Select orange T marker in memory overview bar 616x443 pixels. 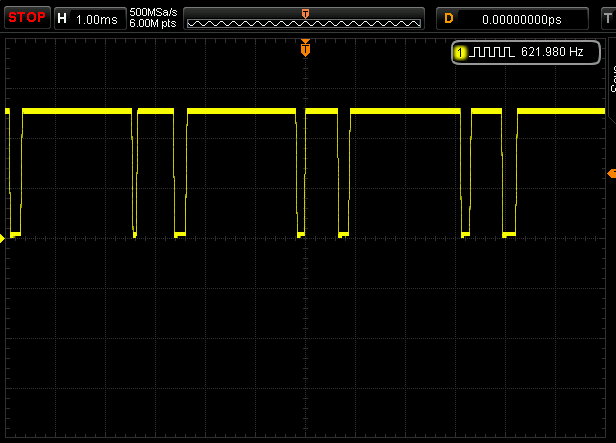click(305, 12)
